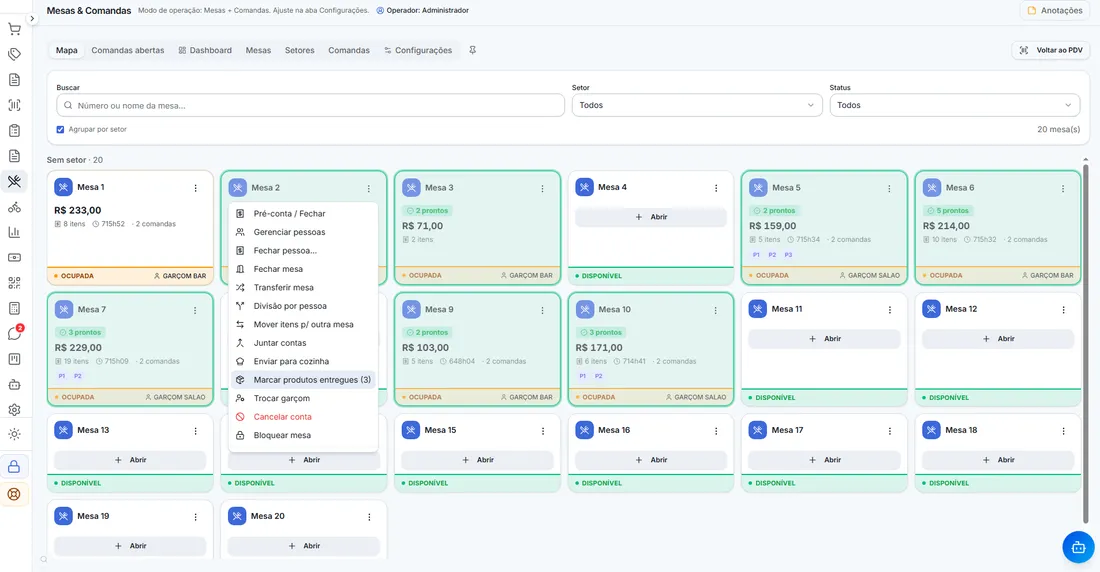Open Mesa 5 three-dot options menu
The image size is (1100, 572).
coord(890,189)
